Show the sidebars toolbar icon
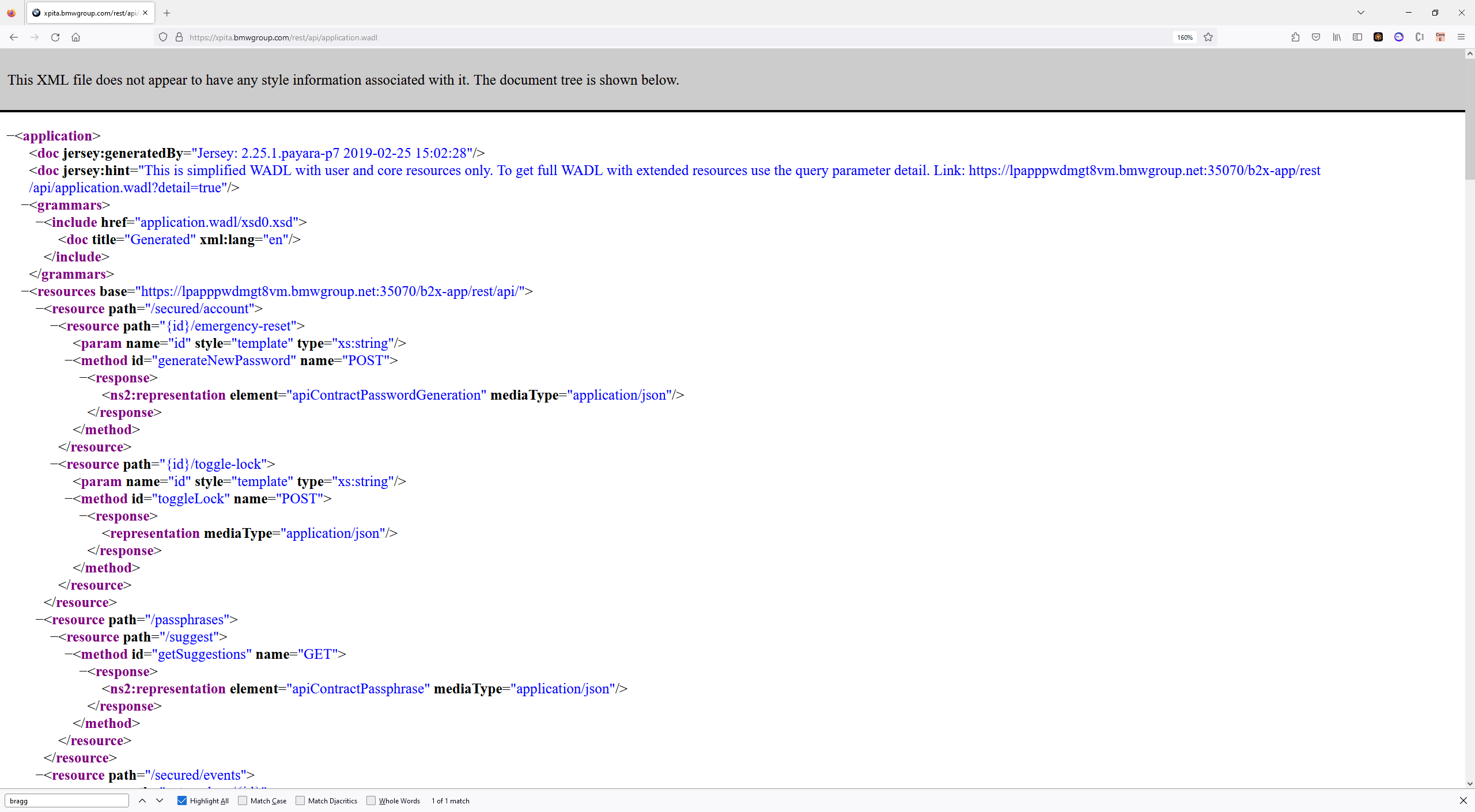The height and width of the screenshot is (812, 1475). pyautogui.click(x=1357, y=37)
